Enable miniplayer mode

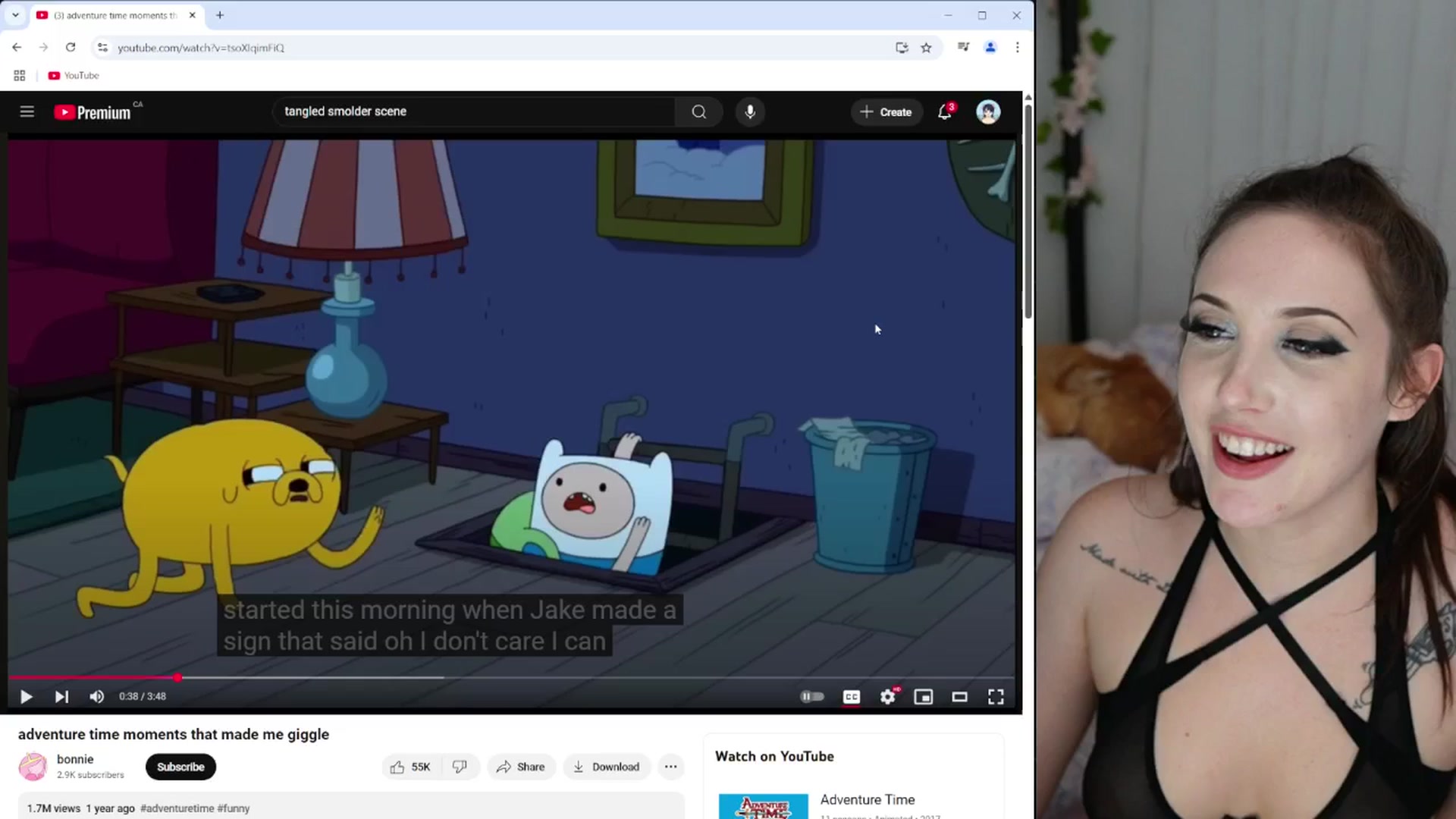(x=924, y=697)
